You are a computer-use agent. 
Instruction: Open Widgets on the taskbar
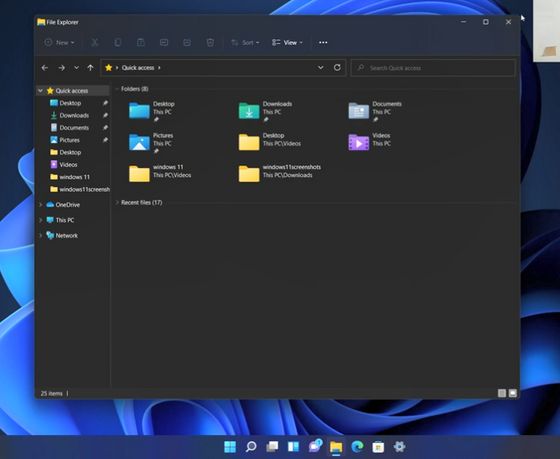pyautogui.click(x=293, y=446)
